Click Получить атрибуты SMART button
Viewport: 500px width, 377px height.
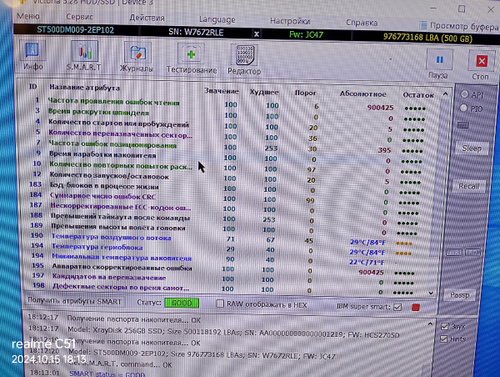pyautogui.click(x=74, y=301)
